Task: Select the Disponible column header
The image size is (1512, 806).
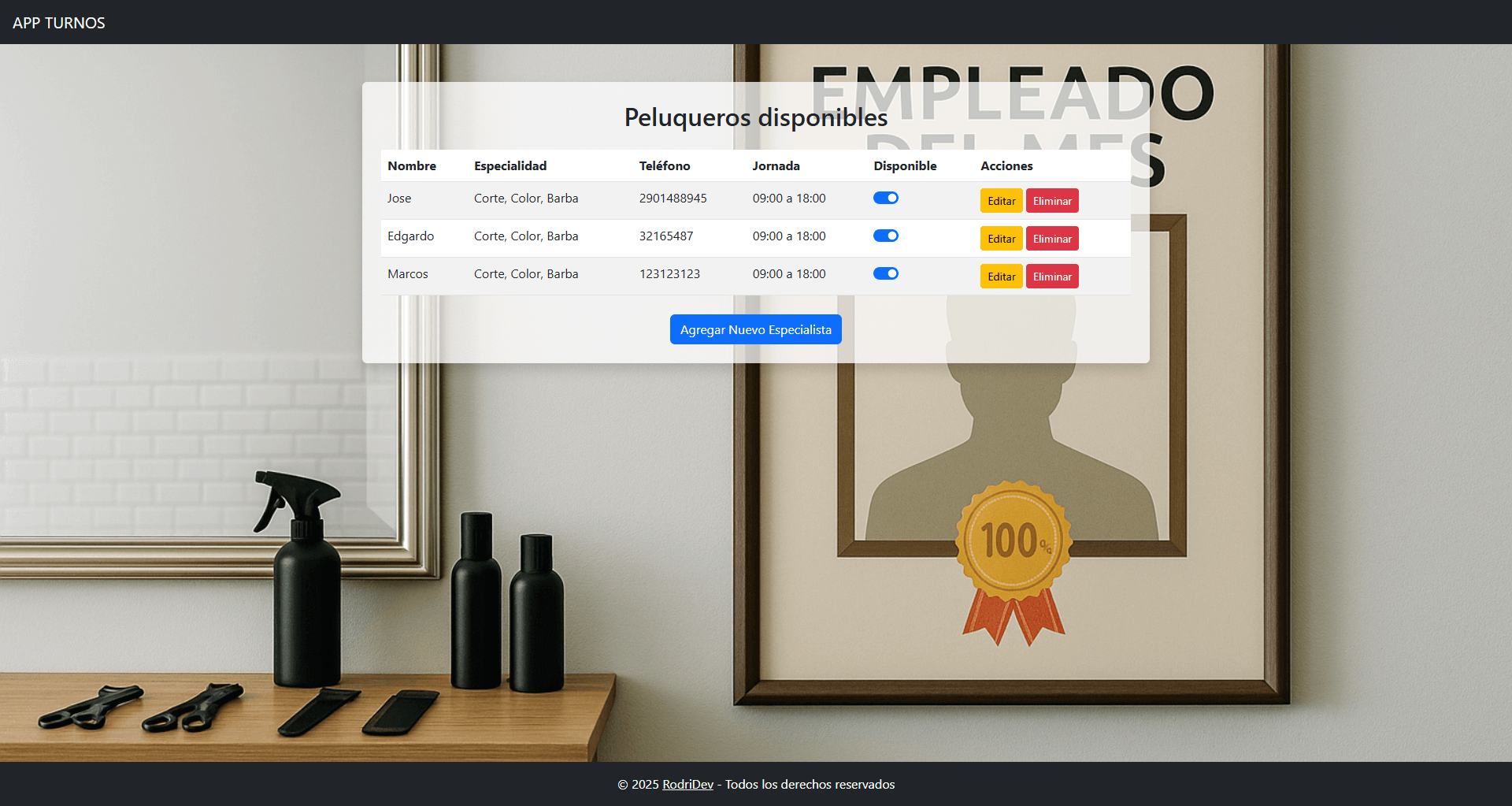Action: pos(905,165)
